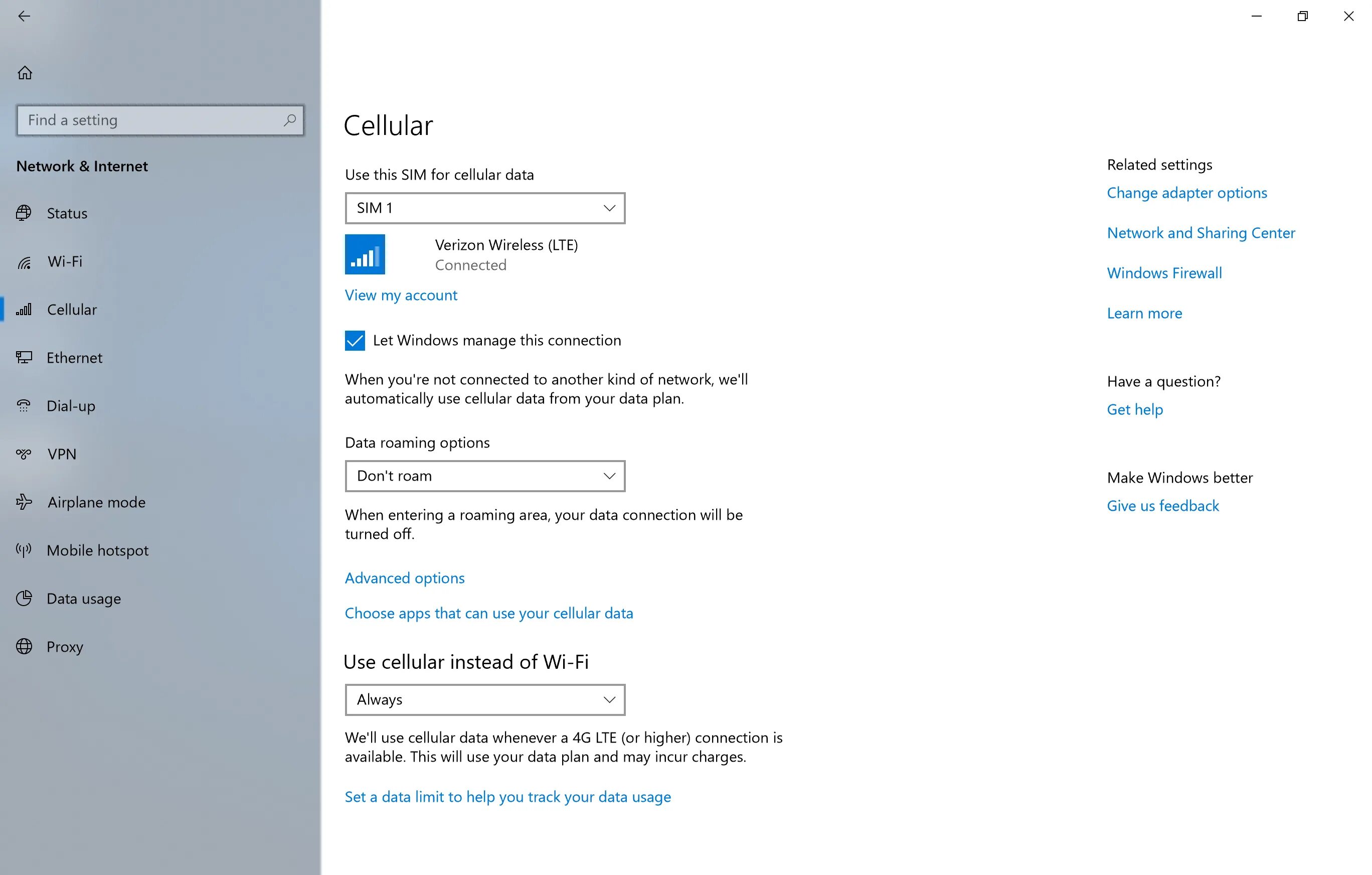Go to Status page
The width and height of the screenshot is (1372, 875).
tap(159, 213)
